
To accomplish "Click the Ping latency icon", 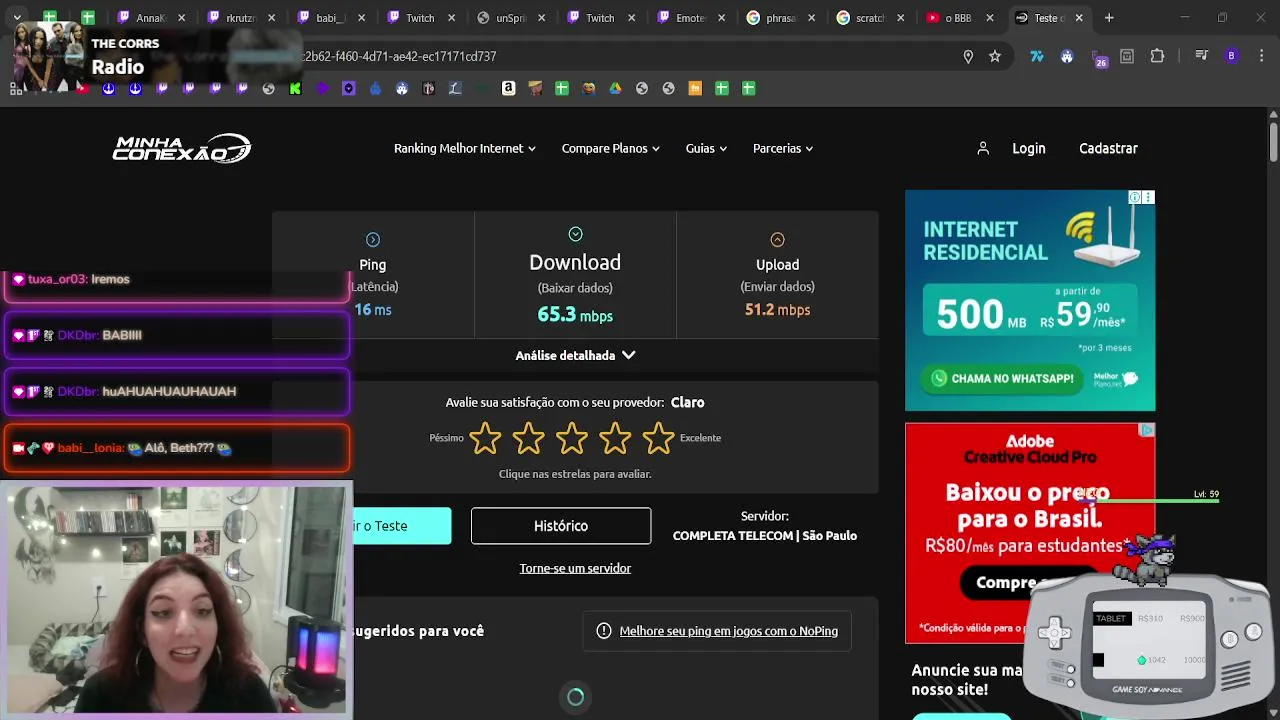I will coord(373,239).
